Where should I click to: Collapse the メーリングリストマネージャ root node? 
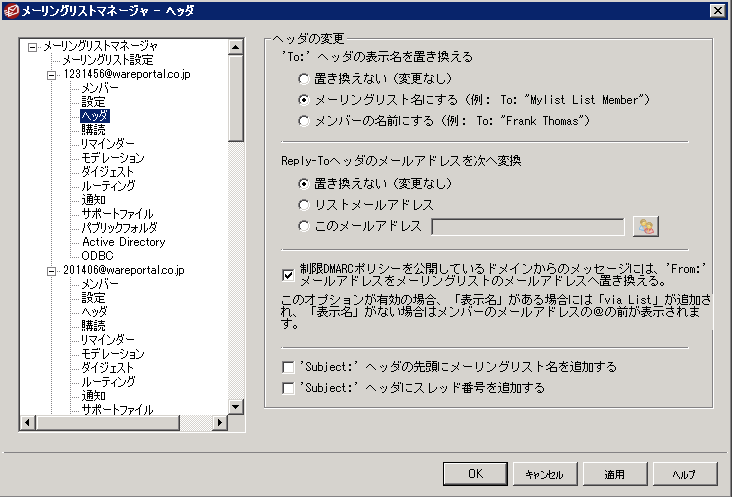point(34,46)
